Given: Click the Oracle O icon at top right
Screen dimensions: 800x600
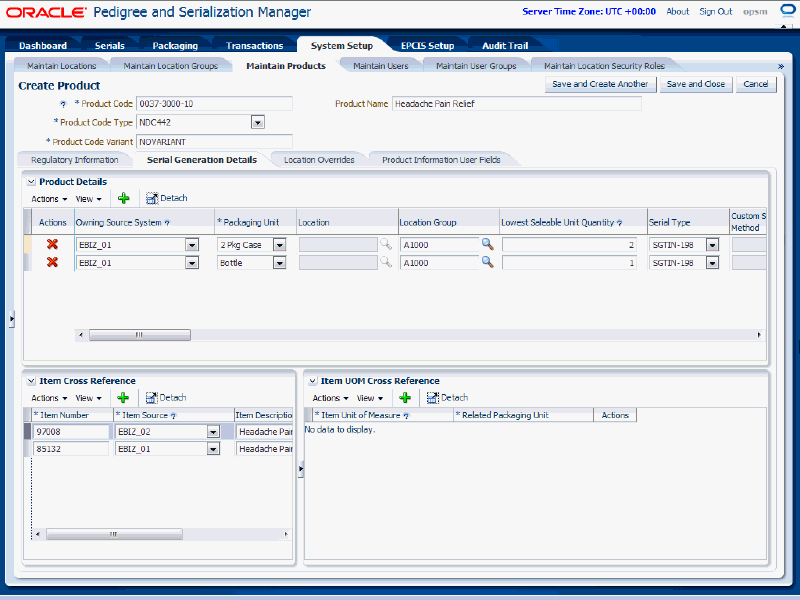Looking at the screenshot, I should [x=788, y=11].
